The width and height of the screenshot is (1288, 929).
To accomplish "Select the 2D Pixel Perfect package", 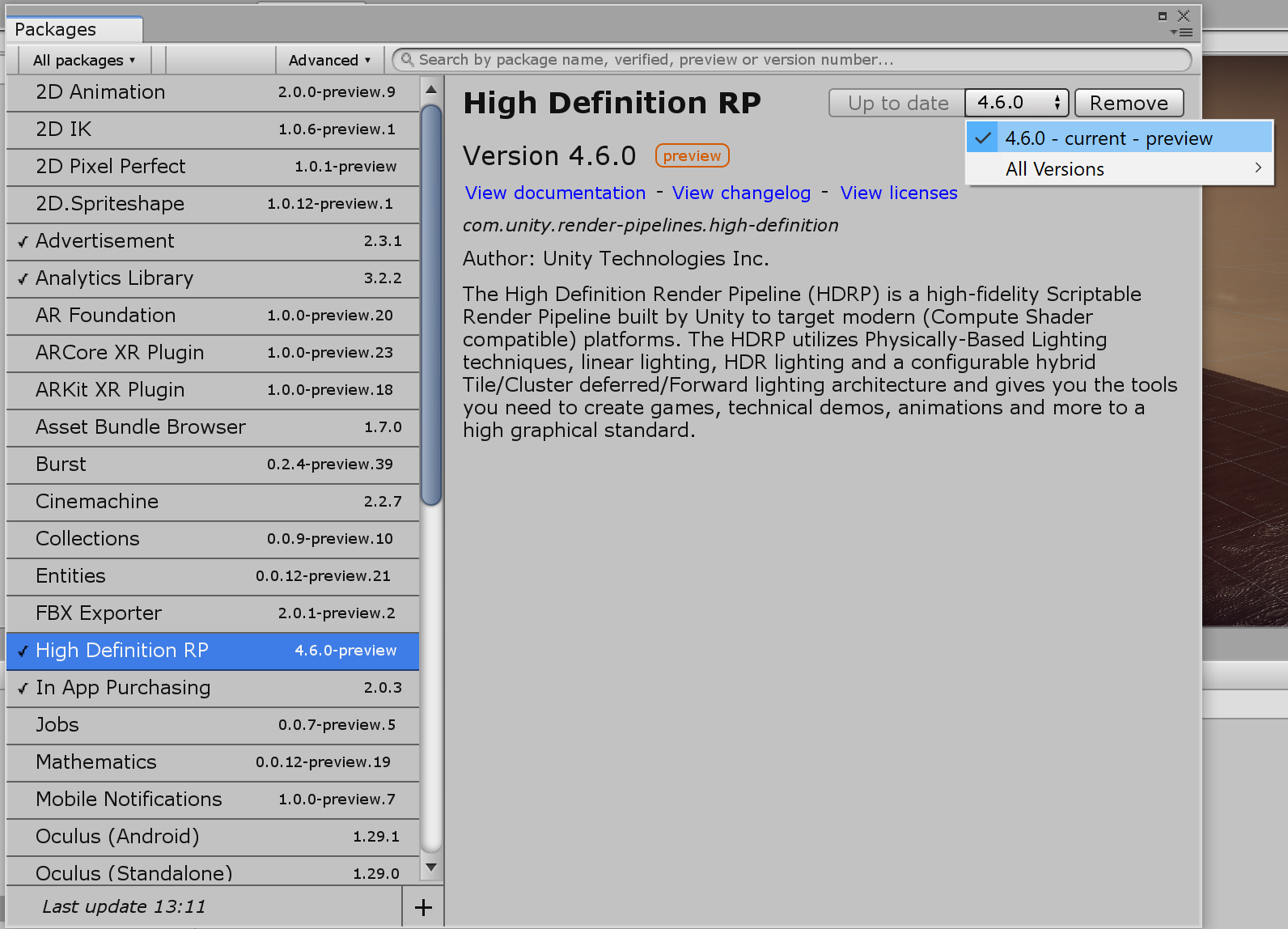I will click(213, 167).
